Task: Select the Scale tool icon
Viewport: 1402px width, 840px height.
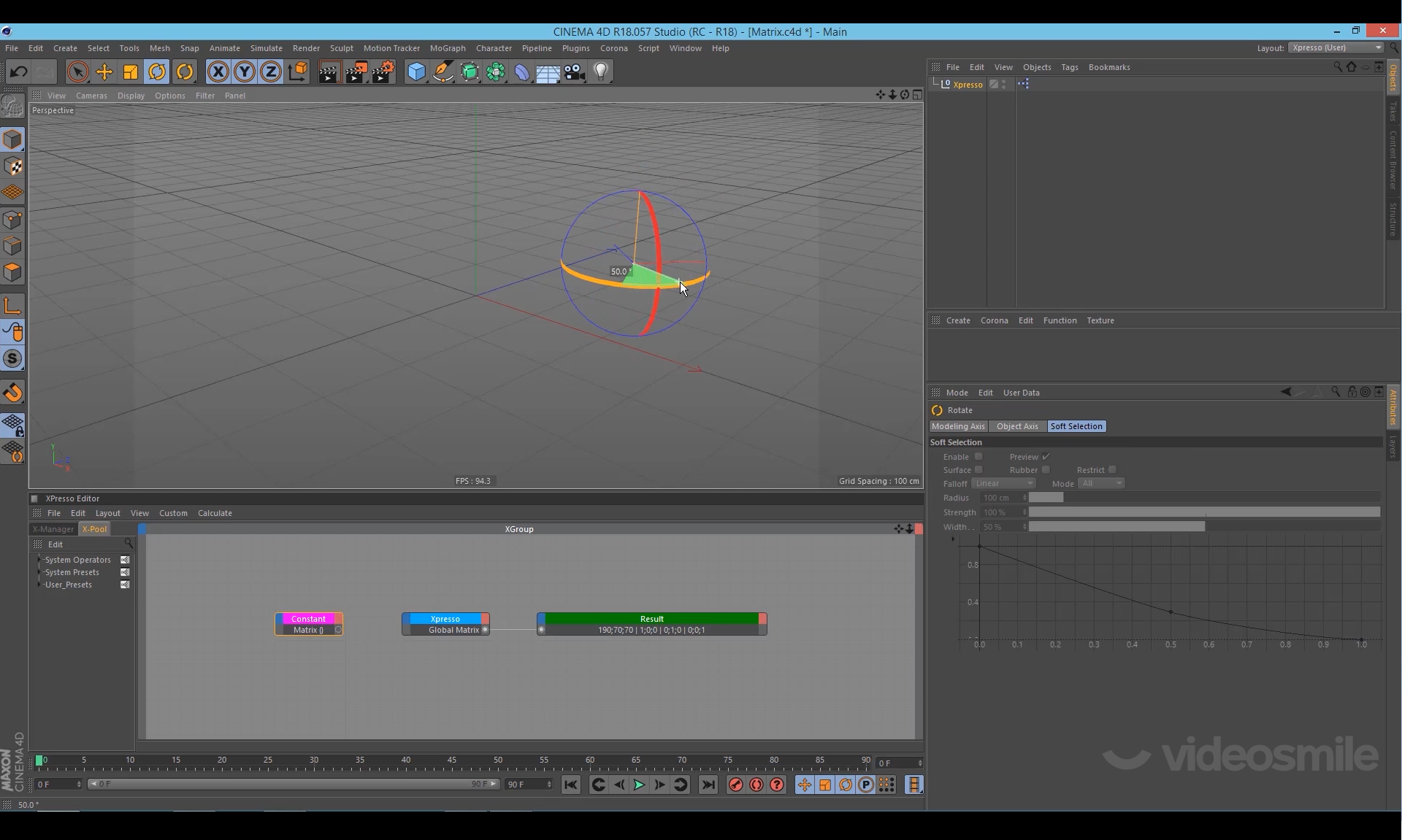Action: (130, 72)
